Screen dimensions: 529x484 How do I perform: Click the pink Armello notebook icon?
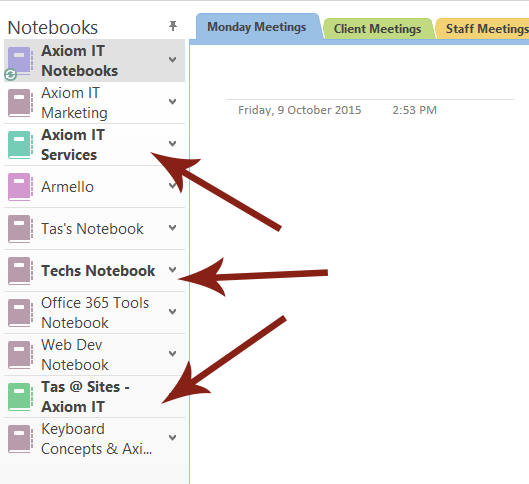tap(20, 187)
